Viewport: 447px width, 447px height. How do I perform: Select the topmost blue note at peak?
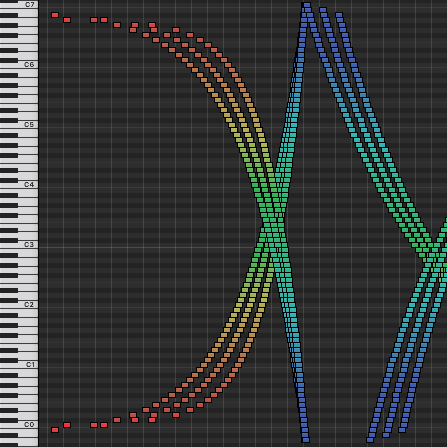[x=307, y=5]
